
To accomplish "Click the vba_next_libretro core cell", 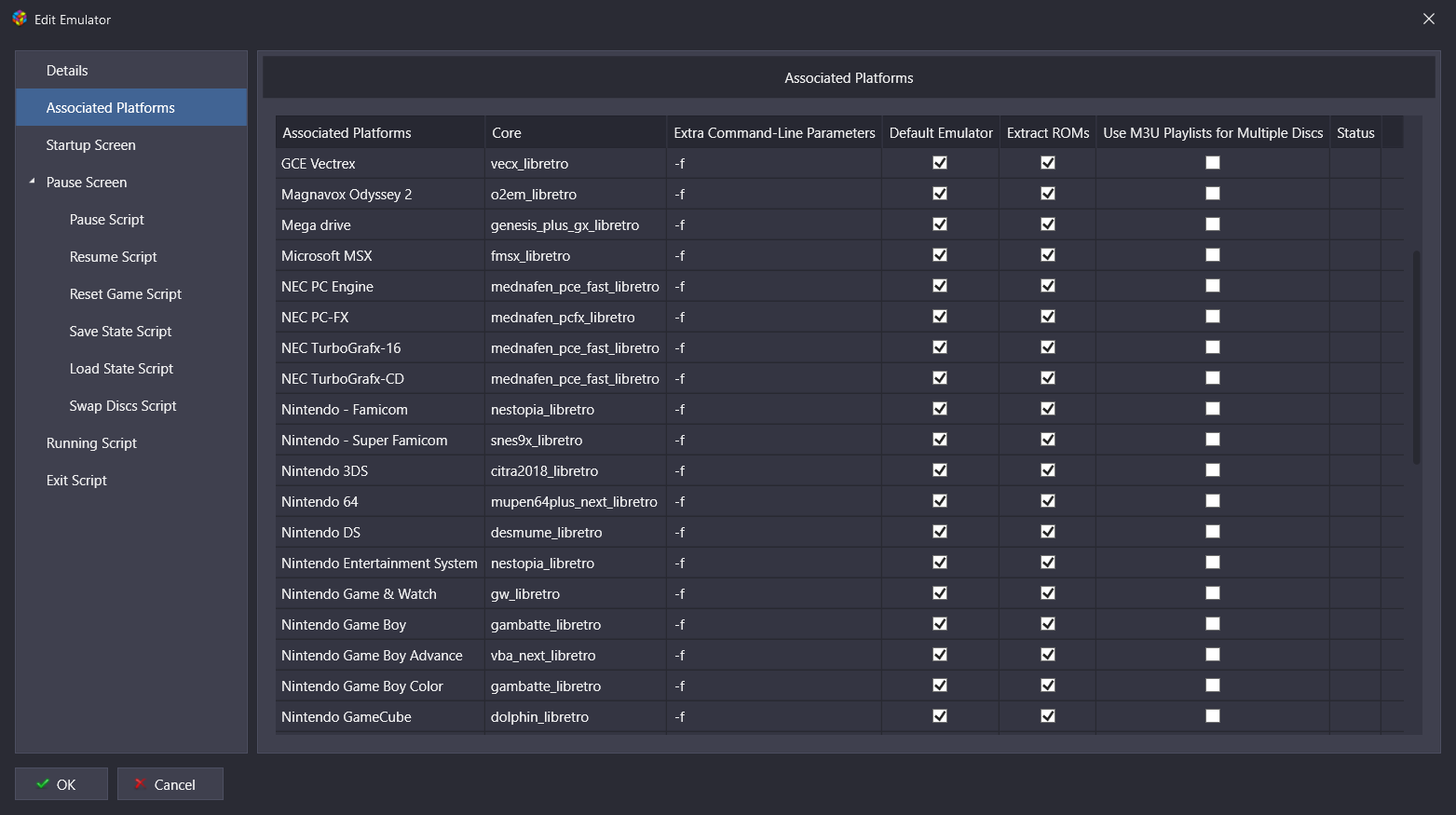I will [x=576, y=656].
